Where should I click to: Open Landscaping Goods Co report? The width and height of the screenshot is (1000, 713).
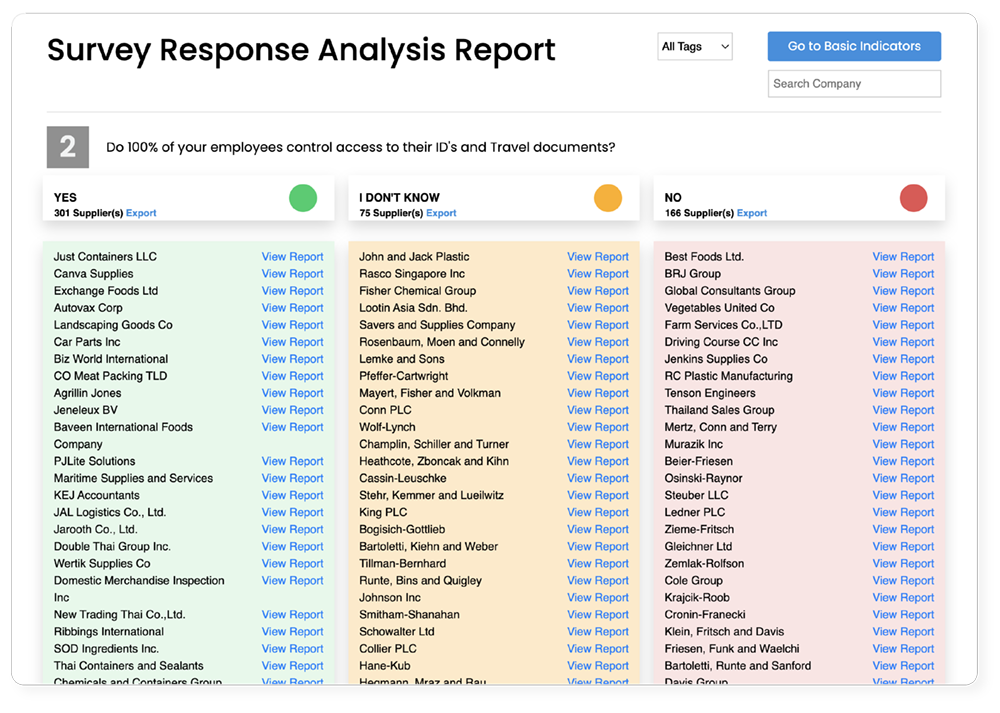tap(293, 325)
